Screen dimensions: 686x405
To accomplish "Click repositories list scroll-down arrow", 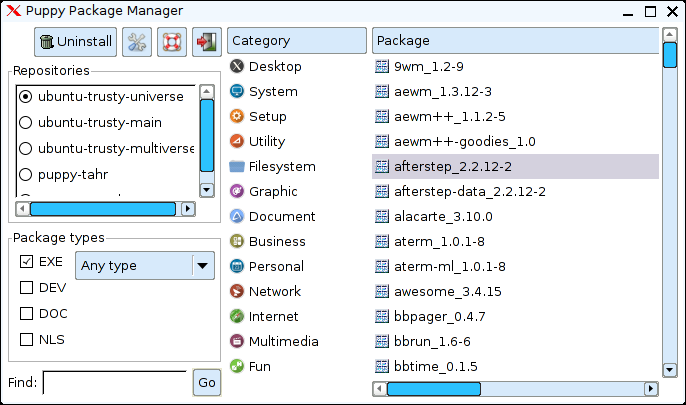I will pos(206,190).
